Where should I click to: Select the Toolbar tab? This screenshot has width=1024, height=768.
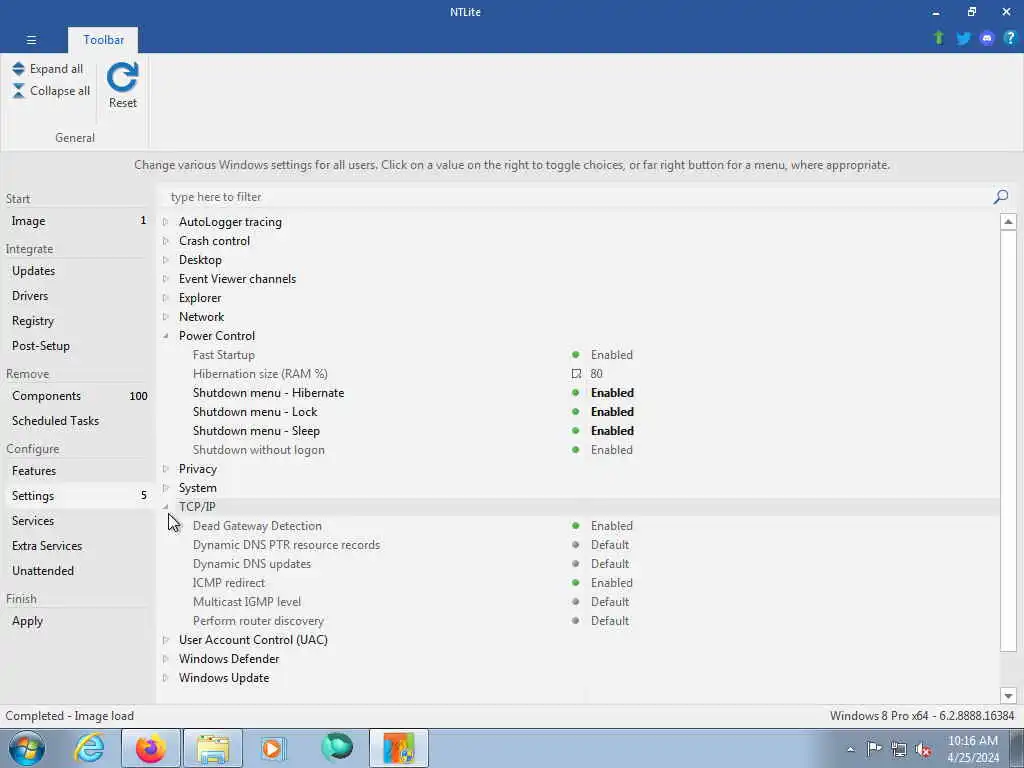tap(103, 40)
